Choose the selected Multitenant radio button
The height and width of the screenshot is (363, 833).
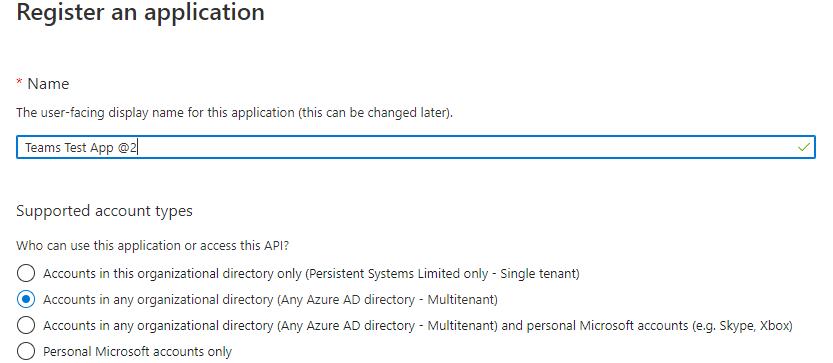[26, 300]
